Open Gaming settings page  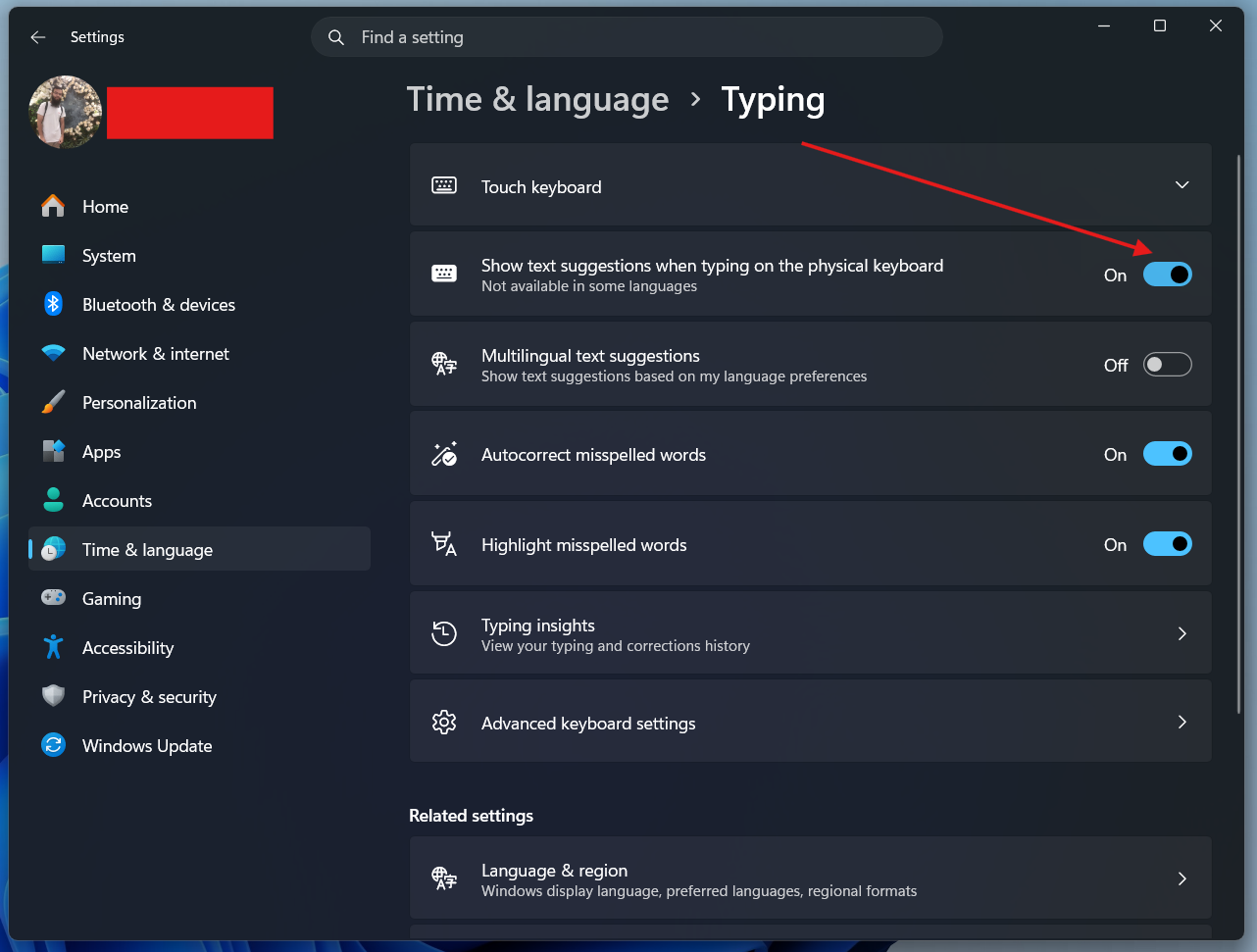click(x=200, y=598)
